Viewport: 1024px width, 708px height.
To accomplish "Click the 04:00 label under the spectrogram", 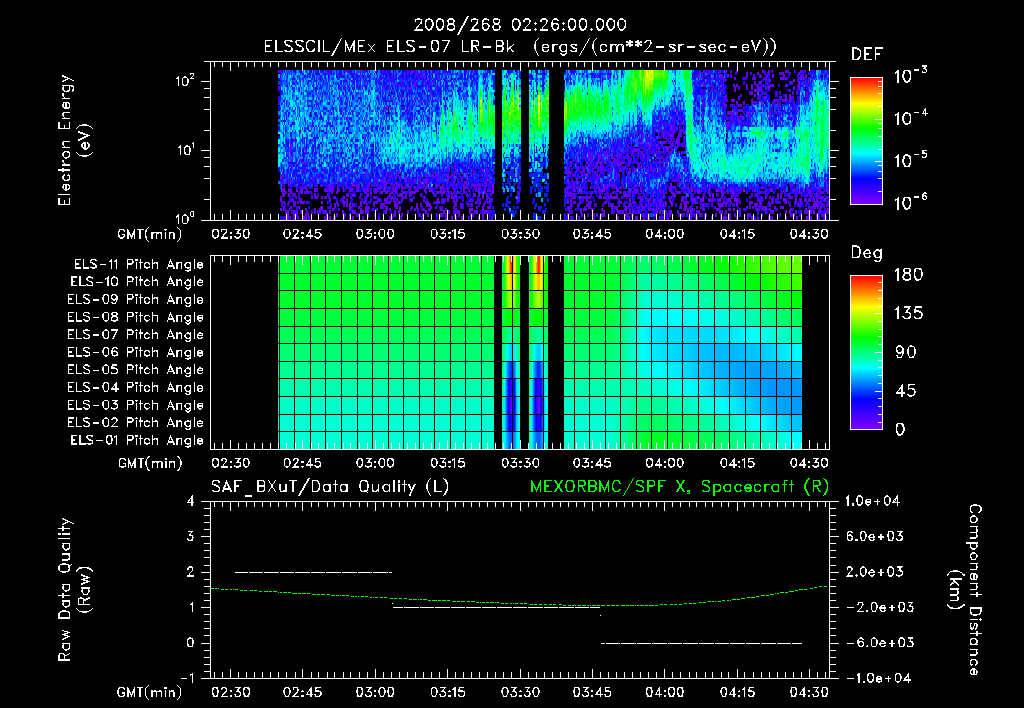I will (x=664, y=234).
